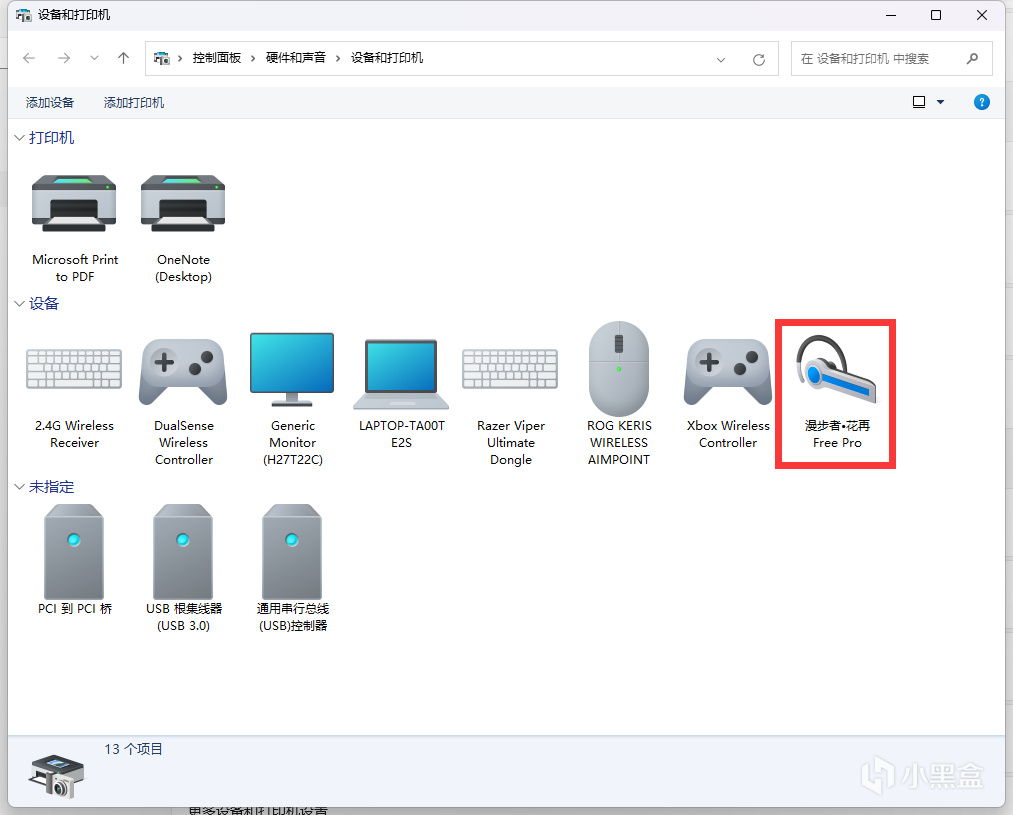Screen dimensions: 1013x815
Task: Click the 打印机 group heading text
Action: coord(52,138)
